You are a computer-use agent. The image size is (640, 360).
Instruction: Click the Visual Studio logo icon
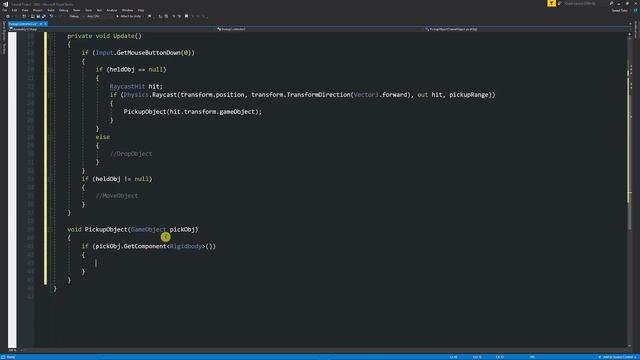[5, 4]
